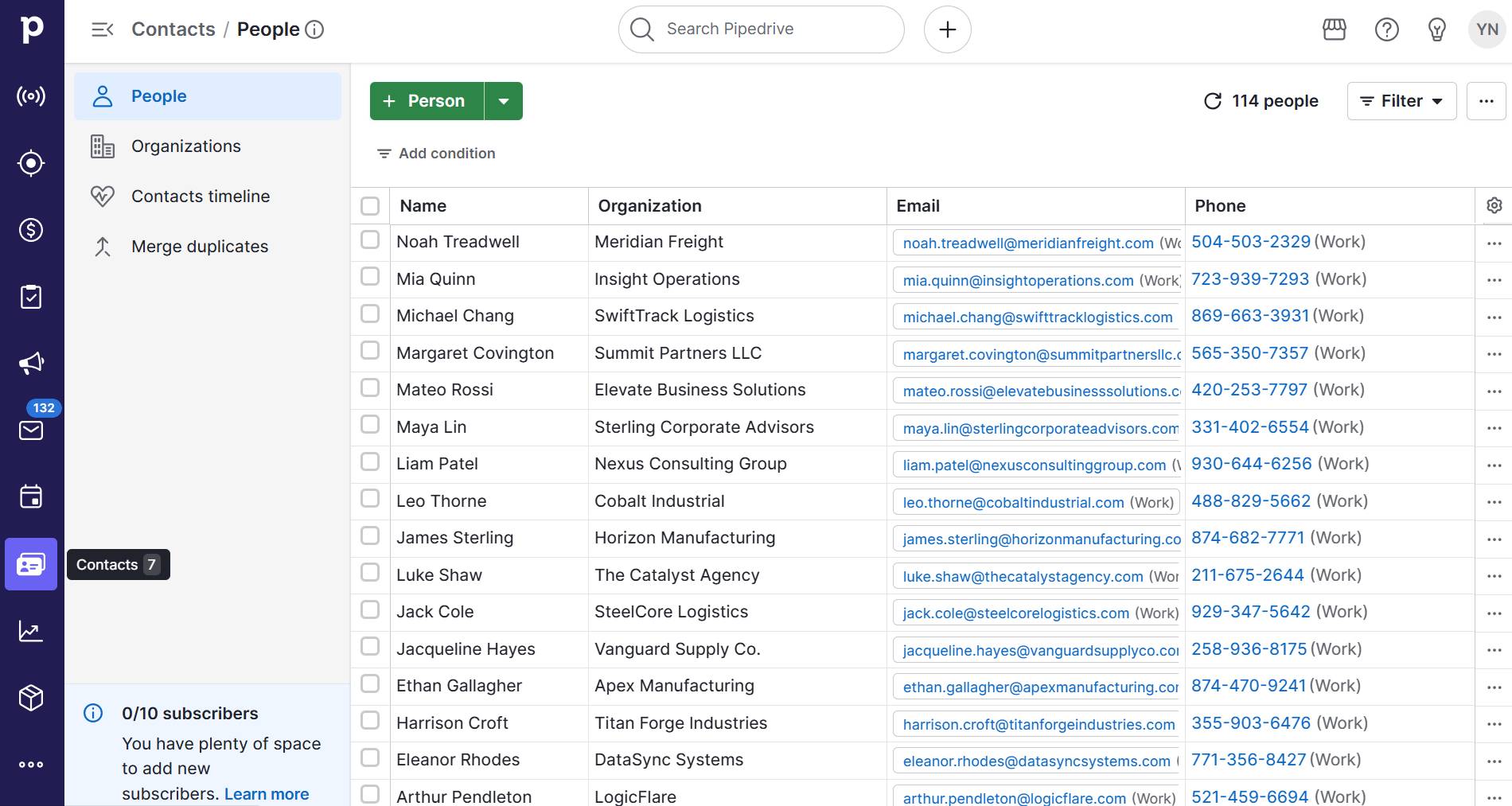This screenshot has width=1512, height=806.
Task: Open row actions for Harrison Croft
Action: click(1494, 724)
